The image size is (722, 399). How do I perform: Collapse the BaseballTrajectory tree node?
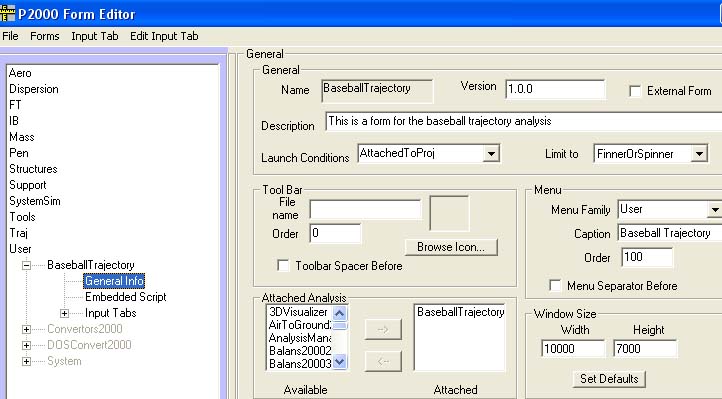pos(26,265)
